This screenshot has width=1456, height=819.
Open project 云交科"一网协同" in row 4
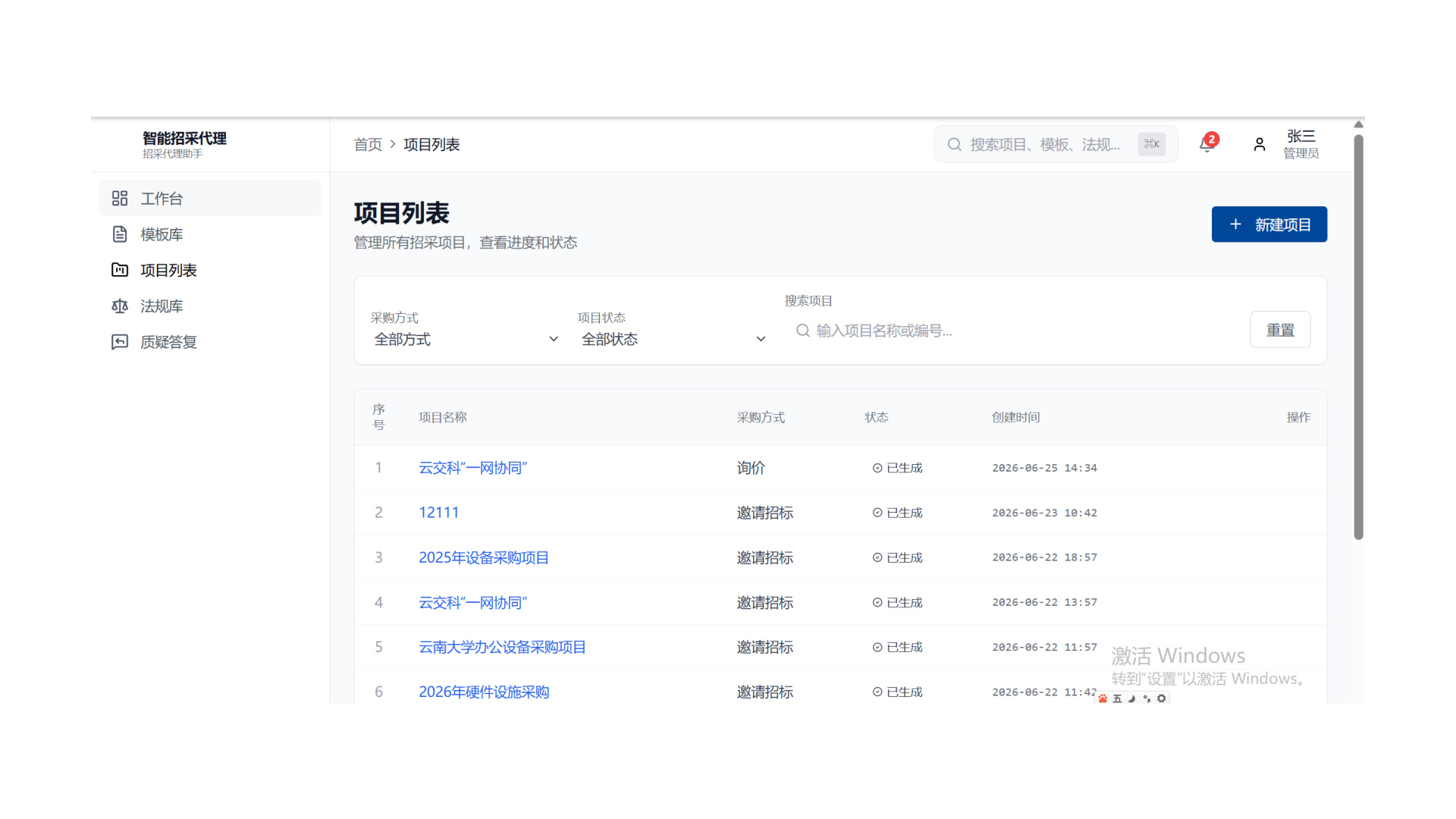tap(472, 602)
